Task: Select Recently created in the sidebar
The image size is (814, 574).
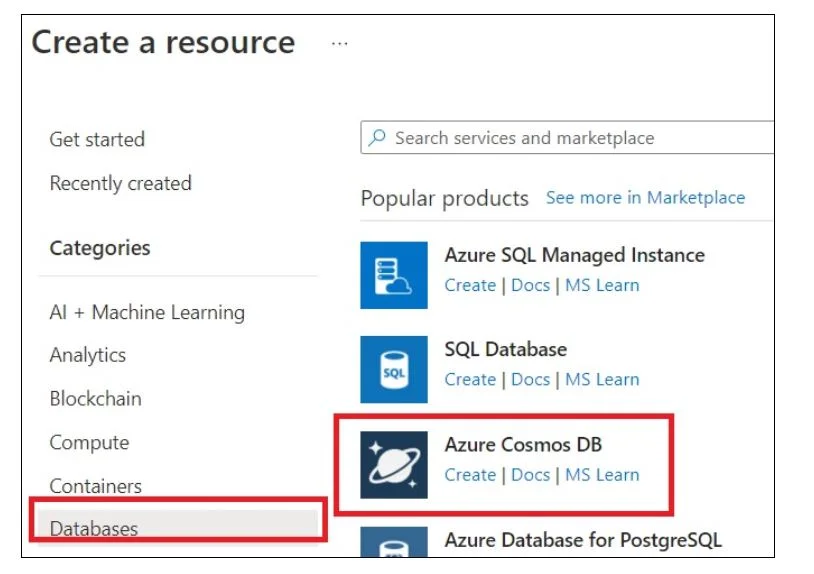Action: coord(120,183)
